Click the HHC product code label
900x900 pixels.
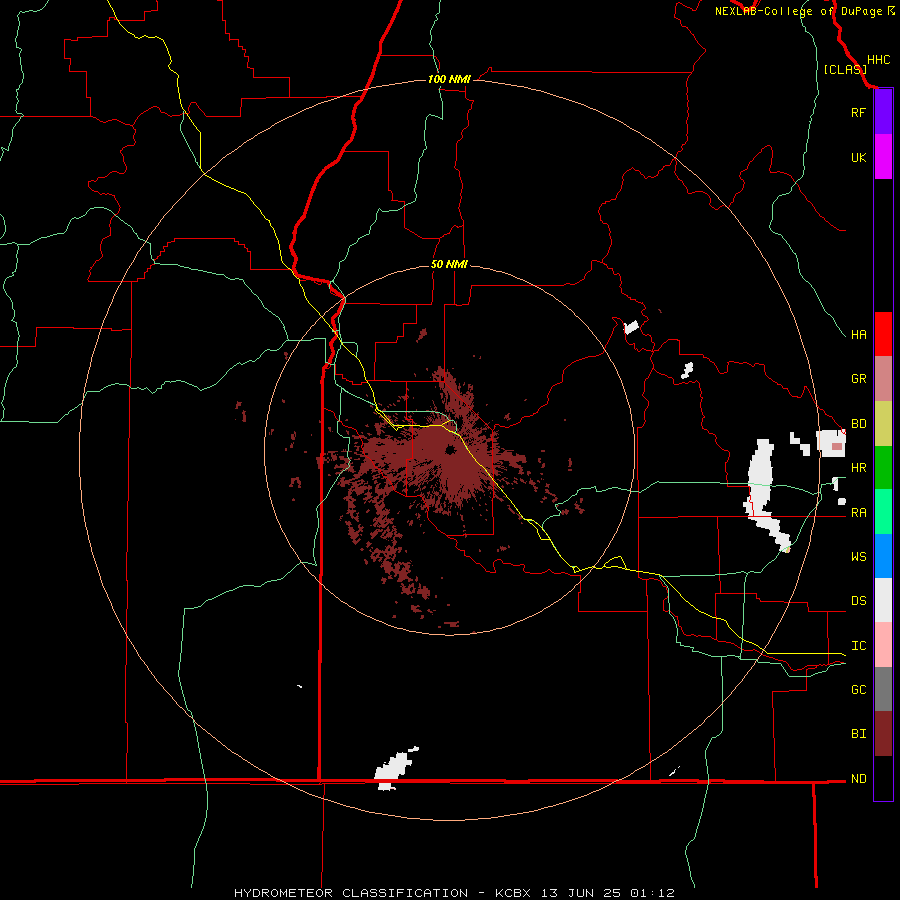[x=878, y=60]
